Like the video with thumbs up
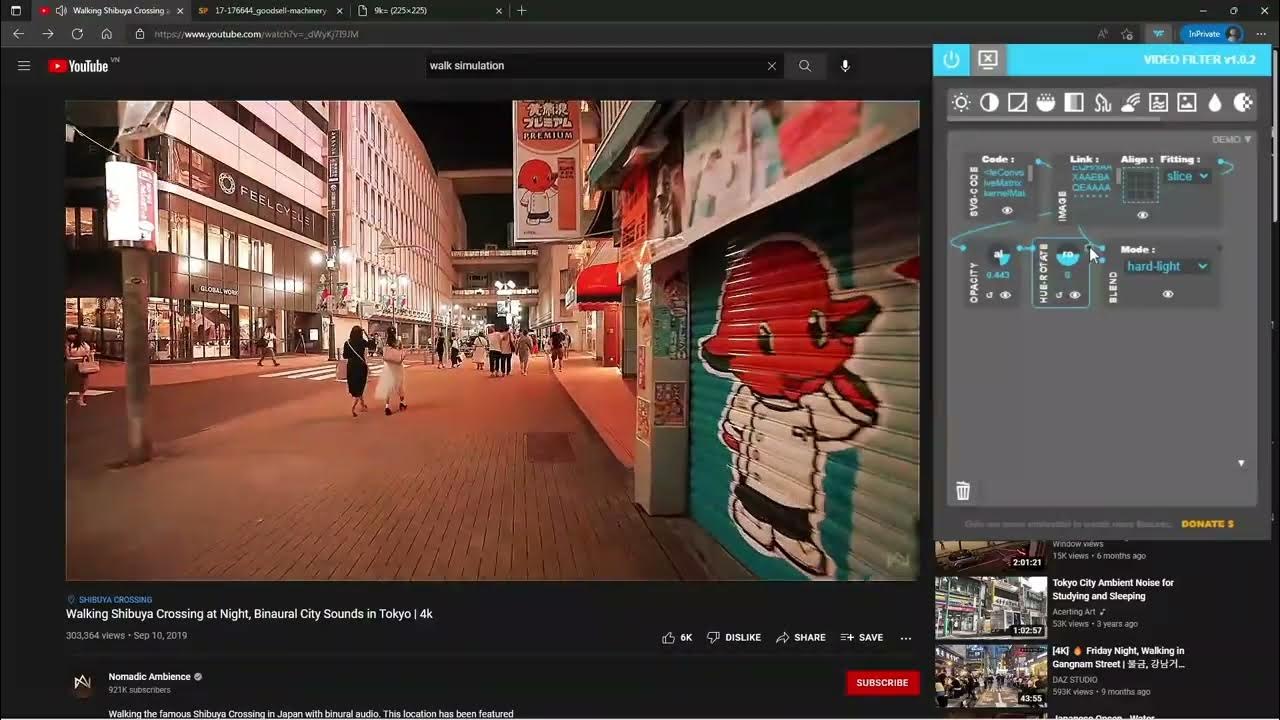This screenshot has height=720, width=1280. tap(677, 637)
